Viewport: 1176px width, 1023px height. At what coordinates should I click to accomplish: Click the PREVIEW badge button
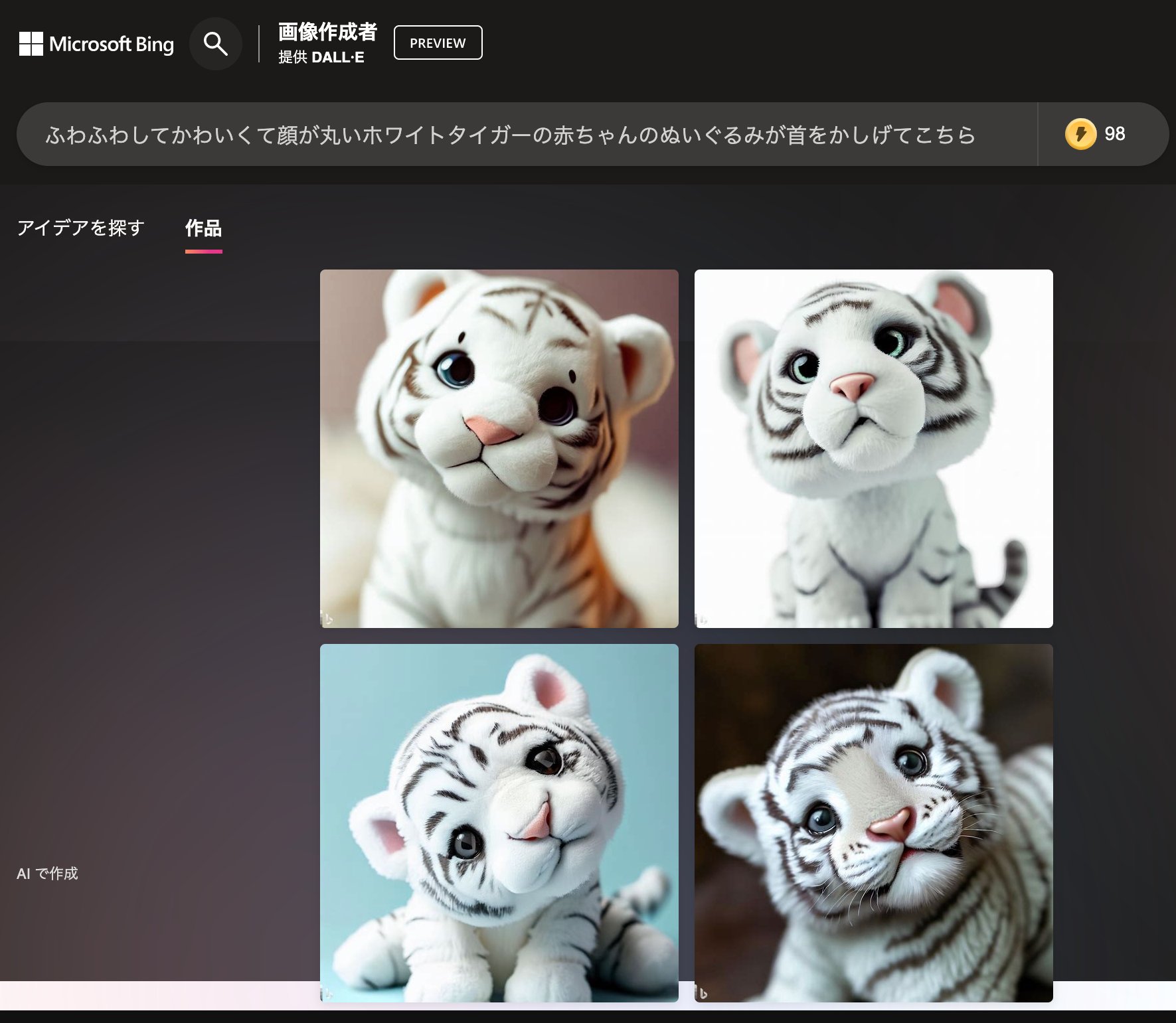point(438,42)
